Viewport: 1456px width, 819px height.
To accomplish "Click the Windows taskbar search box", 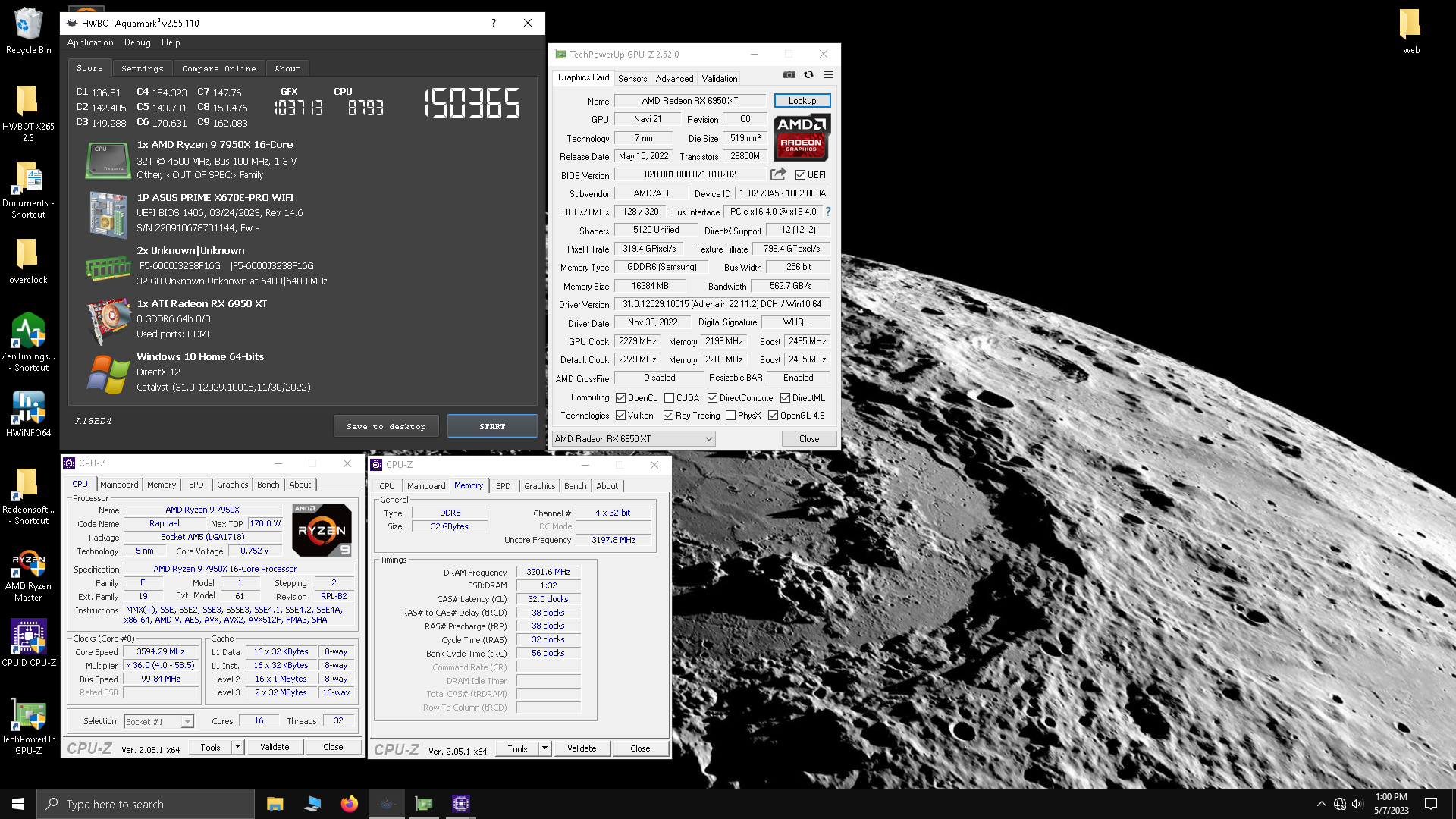I will coord(146,804).
